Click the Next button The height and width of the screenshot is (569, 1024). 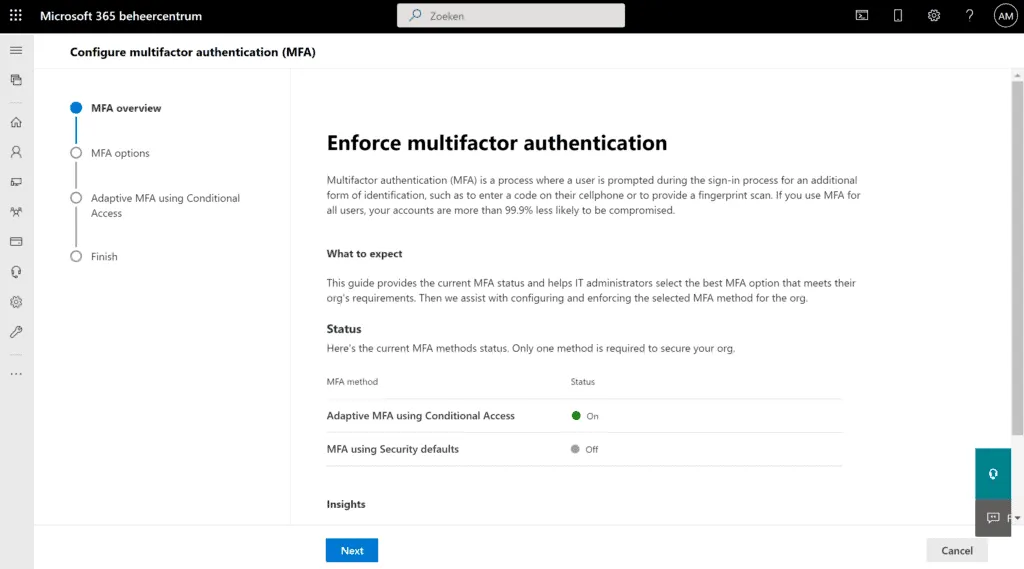point(352,550)
